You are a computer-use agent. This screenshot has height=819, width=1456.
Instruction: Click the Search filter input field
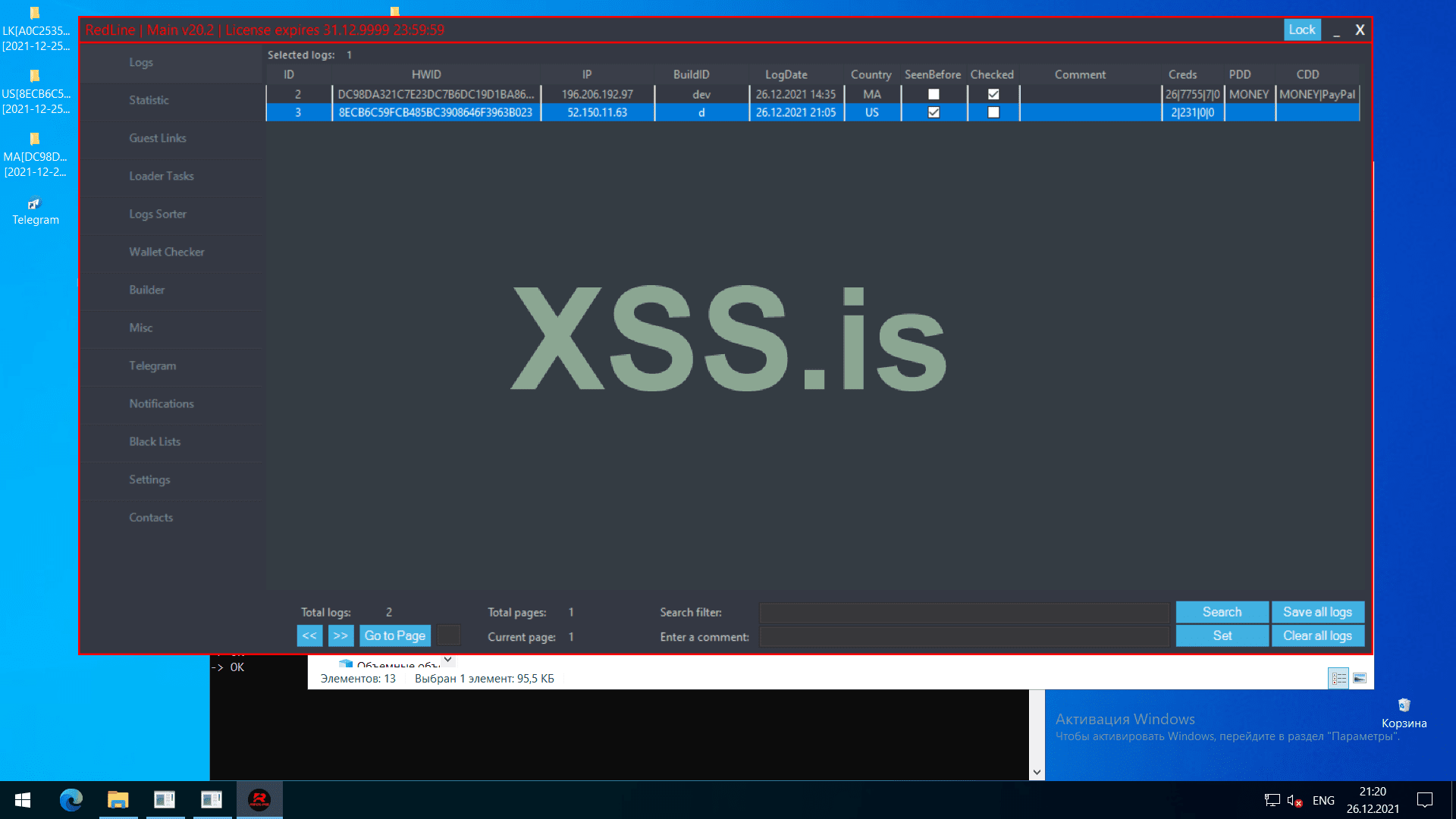[964, 613]
